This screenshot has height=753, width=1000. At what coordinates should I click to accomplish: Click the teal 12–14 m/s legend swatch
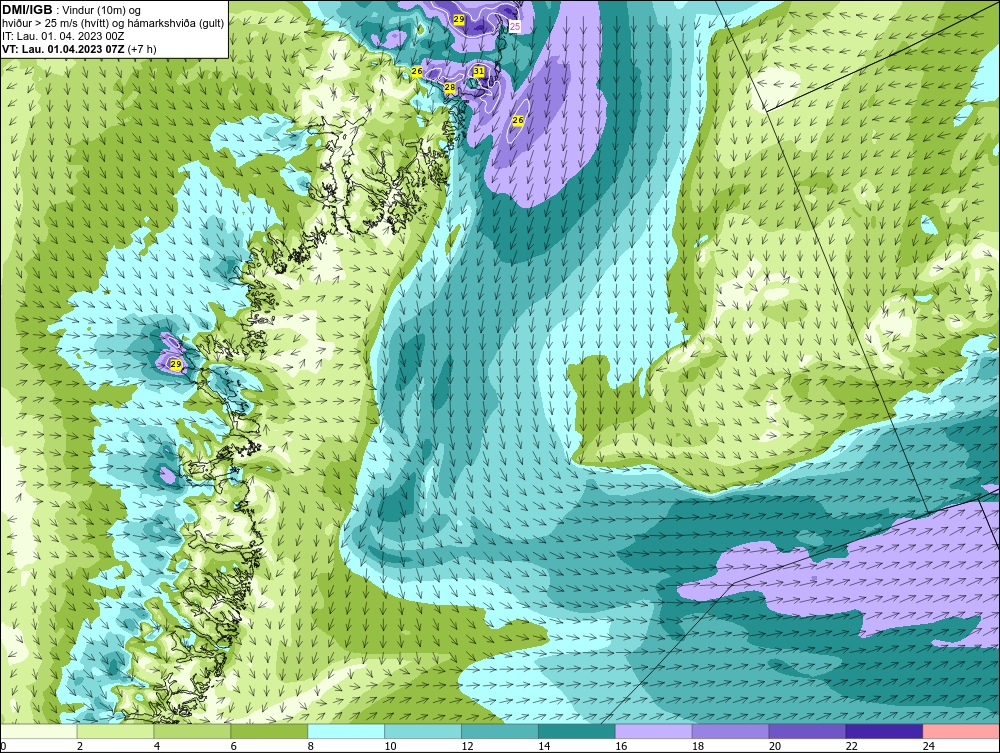coord(500,731)
